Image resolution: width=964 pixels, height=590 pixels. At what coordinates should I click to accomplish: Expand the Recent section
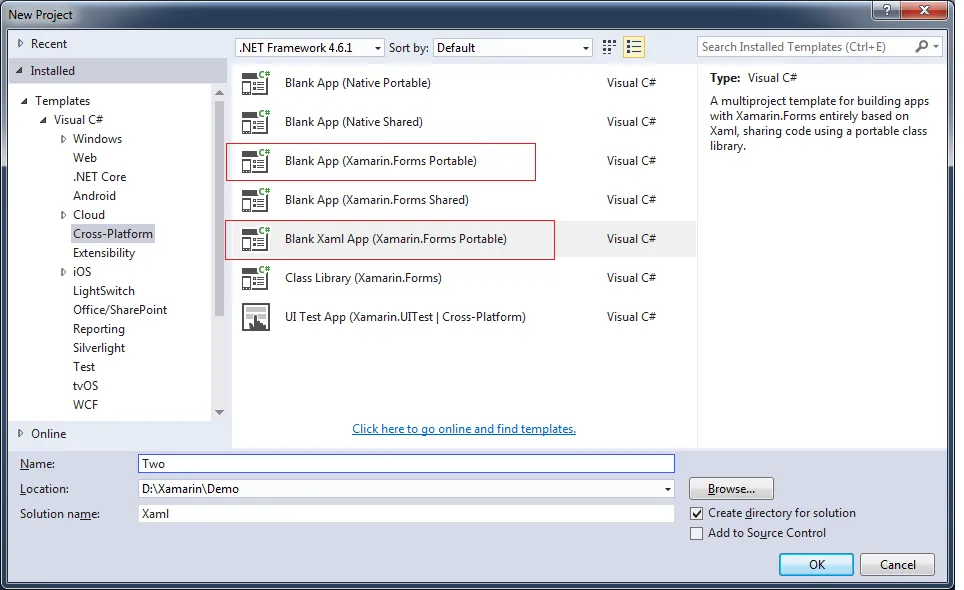pyautogui.click(x=20, y=44)
